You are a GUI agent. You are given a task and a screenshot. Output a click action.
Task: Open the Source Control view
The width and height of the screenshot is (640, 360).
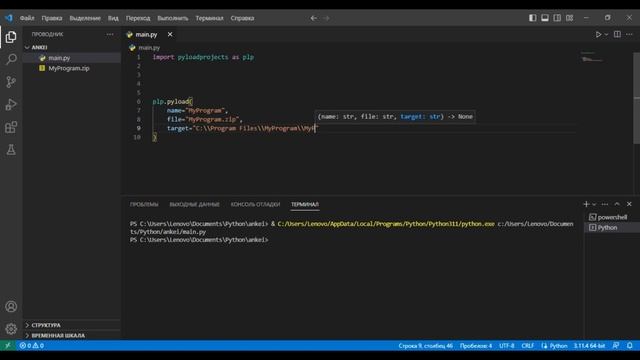point(11,82)
